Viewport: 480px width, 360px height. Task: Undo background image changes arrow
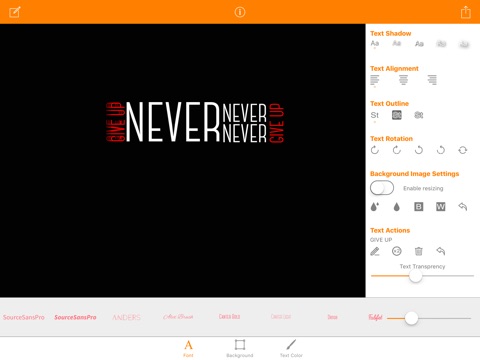tap(463, 207)
